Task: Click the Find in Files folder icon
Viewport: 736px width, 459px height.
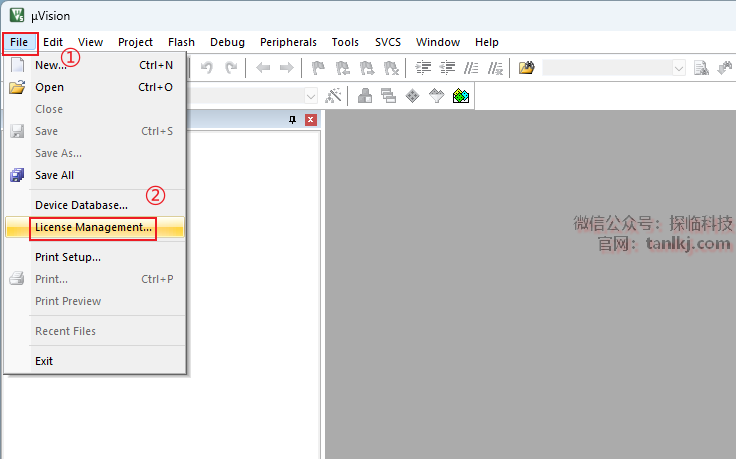Action: pos(526,68)
